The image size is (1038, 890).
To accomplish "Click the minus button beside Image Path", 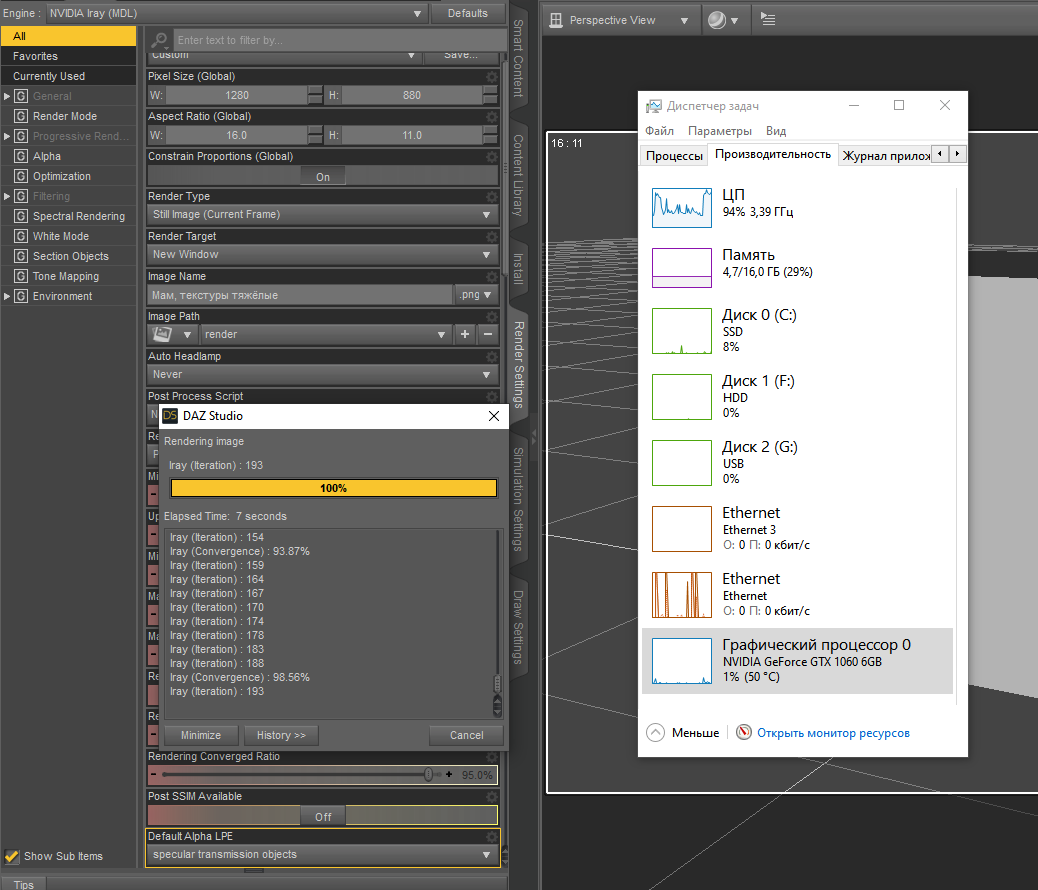I will point(487,334).
